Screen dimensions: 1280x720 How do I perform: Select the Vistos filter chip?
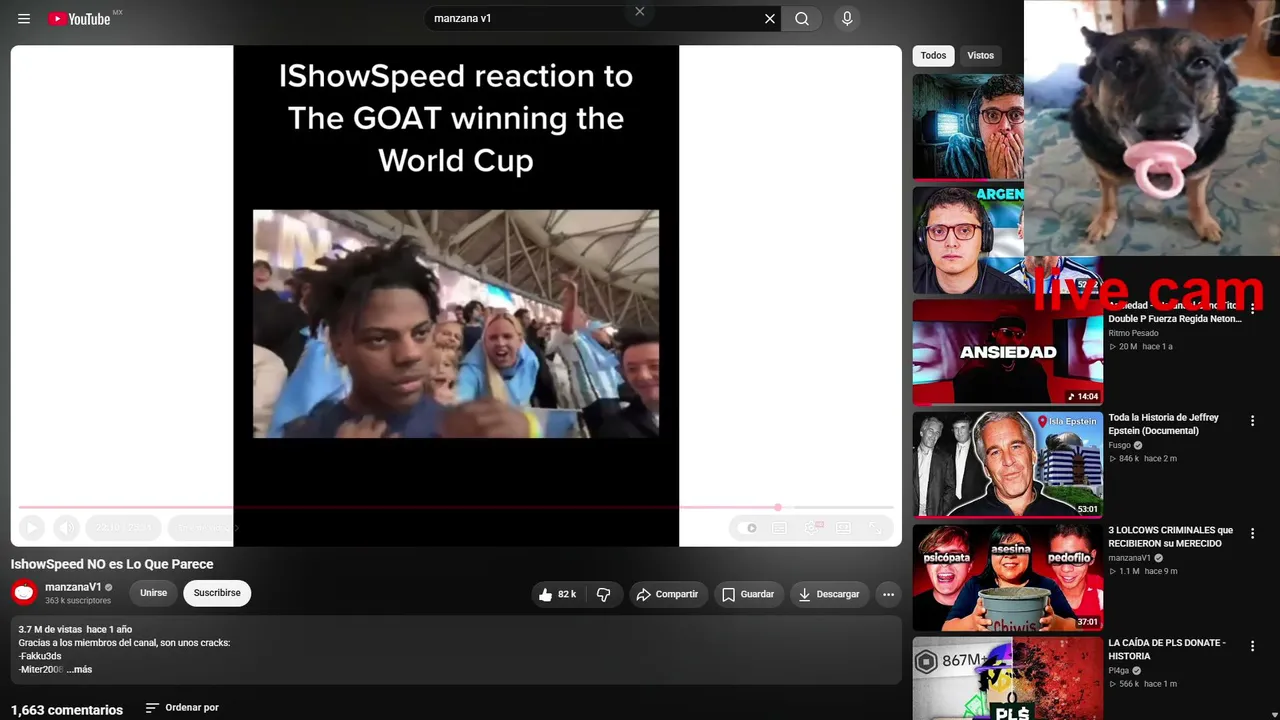(x=980, y=56)
